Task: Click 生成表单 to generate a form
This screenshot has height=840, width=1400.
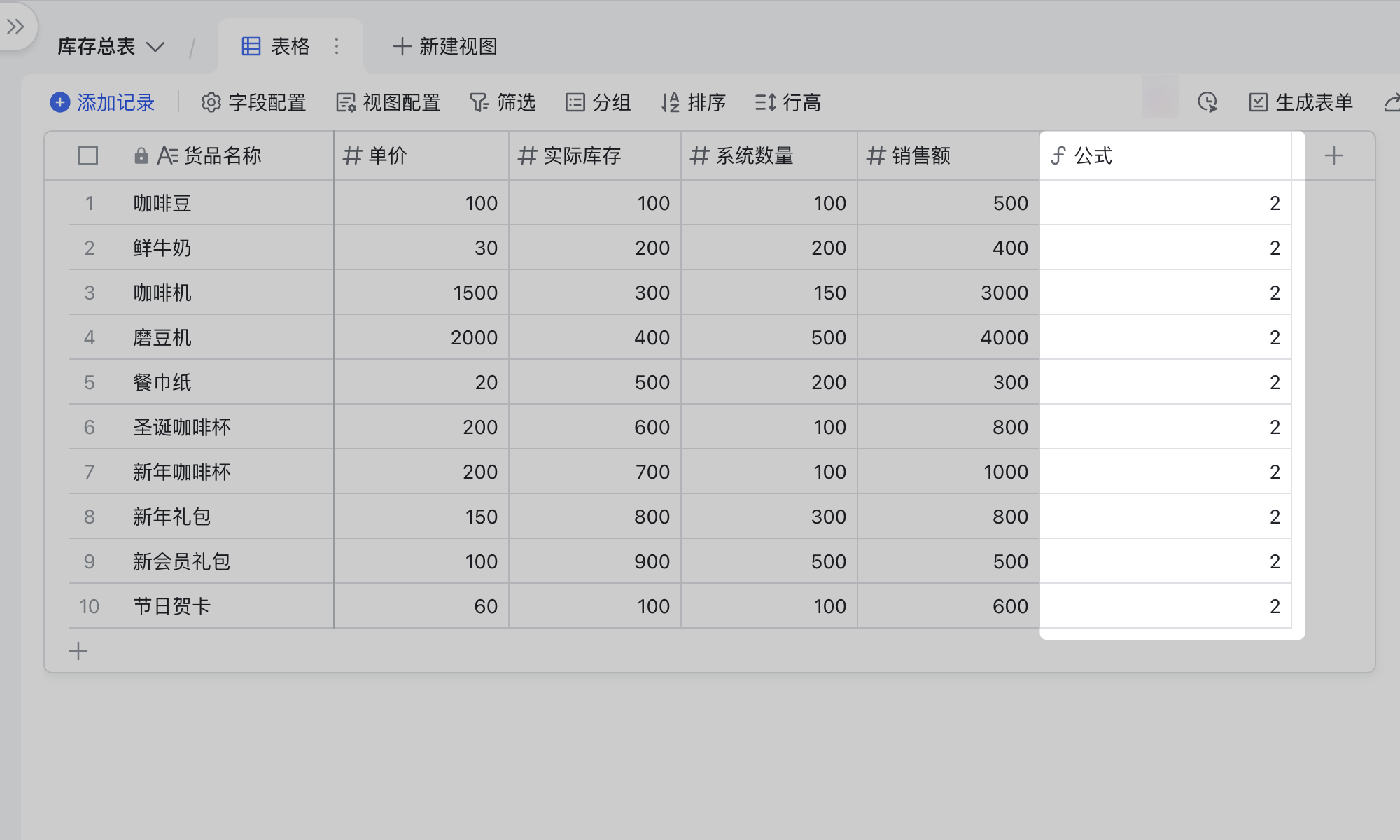Action: coord(1298,102)
